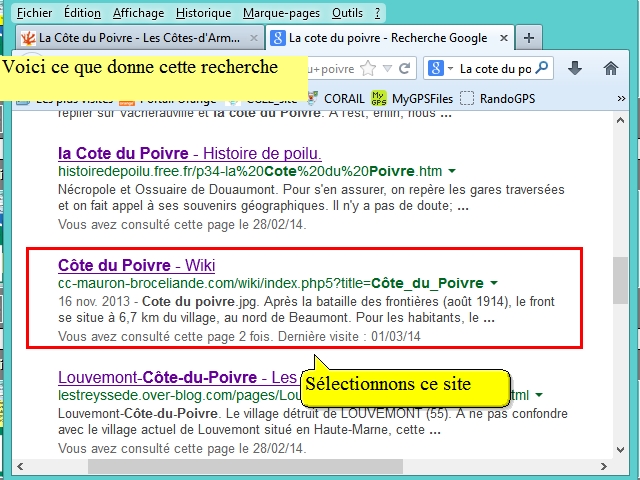Click the search box containing La cote du po
640x480 pixels.
[494, 68]
